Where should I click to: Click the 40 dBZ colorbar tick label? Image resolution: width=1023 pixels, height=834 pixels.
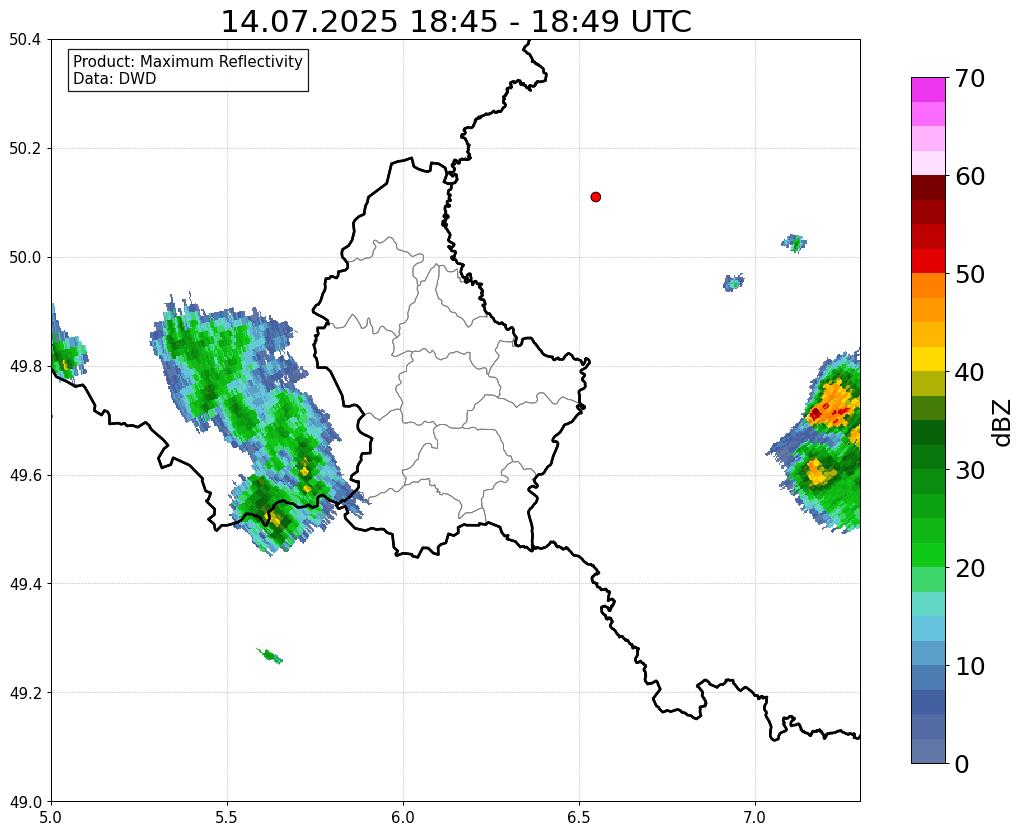[x=969, y=372]
